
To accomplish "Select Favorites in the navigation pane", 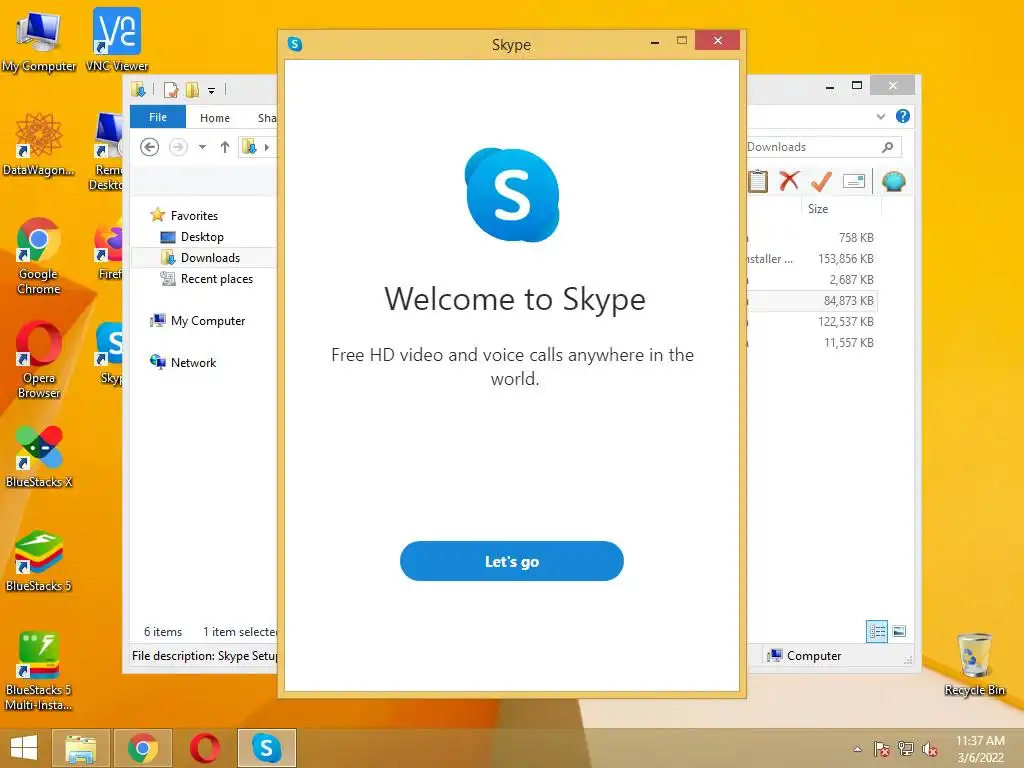I will 194,216.
